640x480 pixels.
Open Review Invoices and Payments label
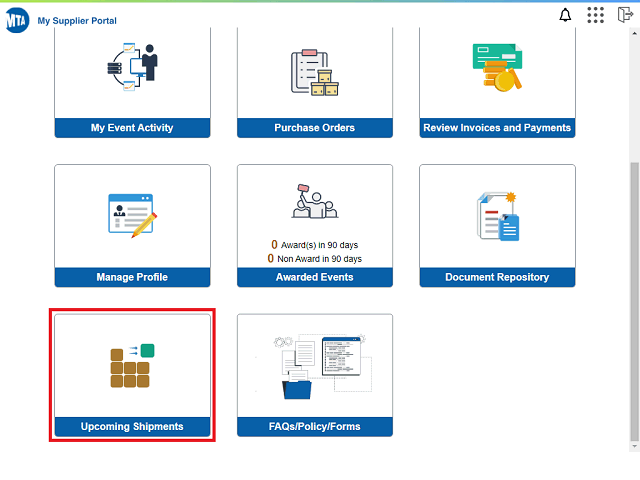point(497,128)
